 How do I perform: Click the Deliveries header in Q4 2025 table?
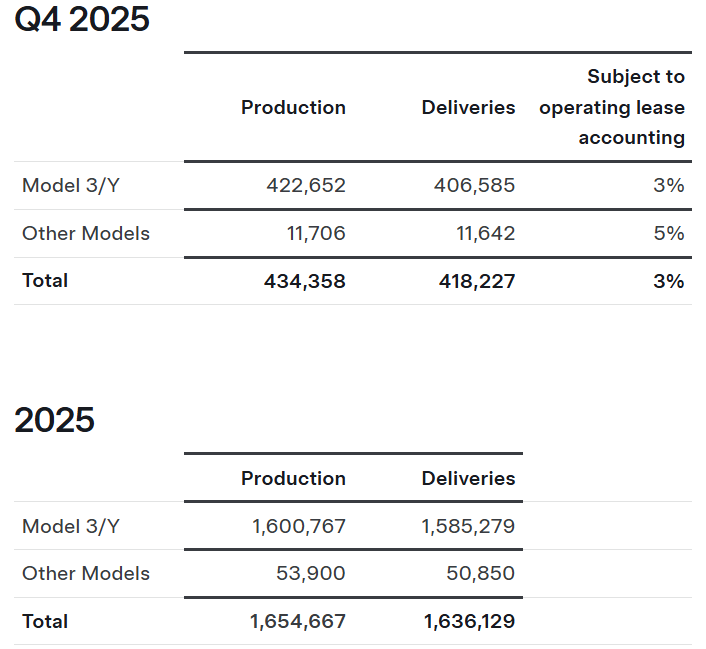click(x=468, y=107)
